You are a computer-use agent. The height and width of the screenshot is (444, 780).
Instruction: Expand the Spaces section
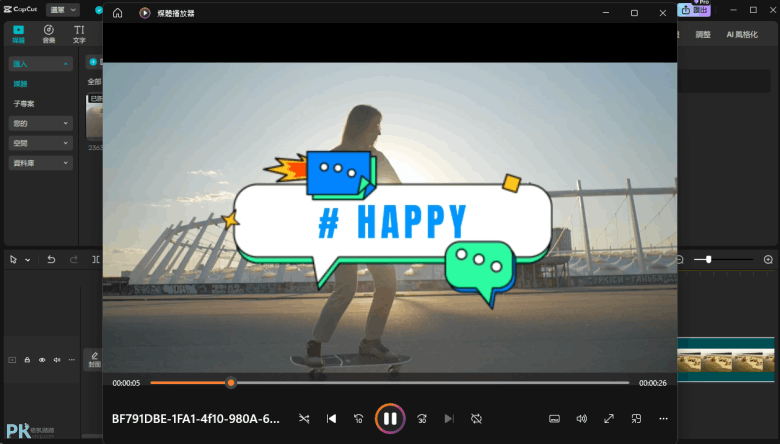pos(41,143)
